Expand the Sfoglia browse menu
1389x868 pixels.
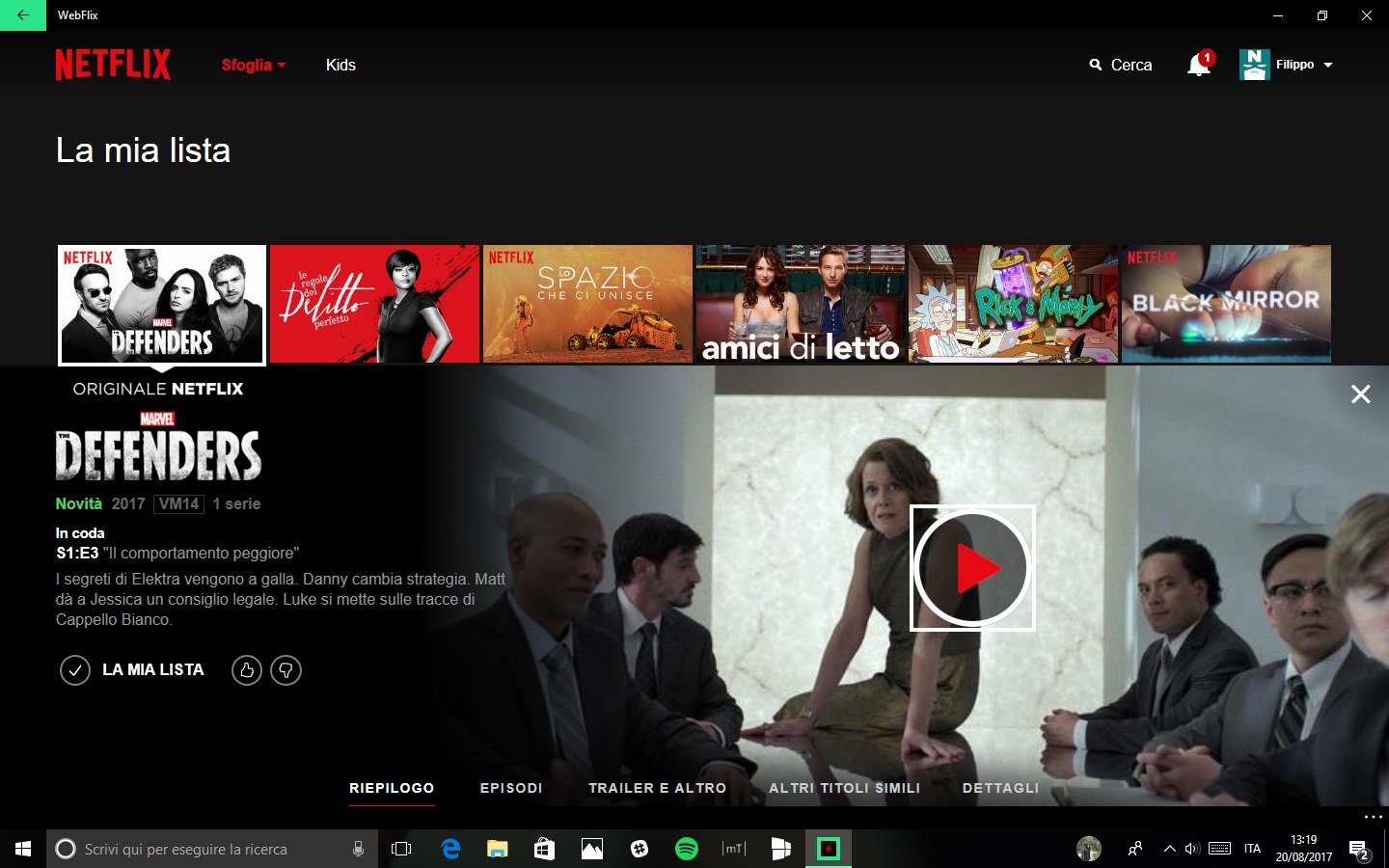[254, 65]
